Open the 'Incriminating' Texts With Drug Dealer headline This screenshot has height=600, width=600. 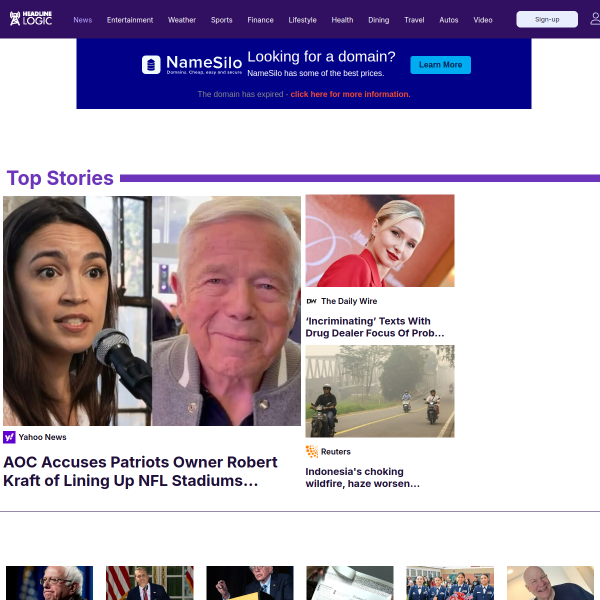(x=375, y=327)
